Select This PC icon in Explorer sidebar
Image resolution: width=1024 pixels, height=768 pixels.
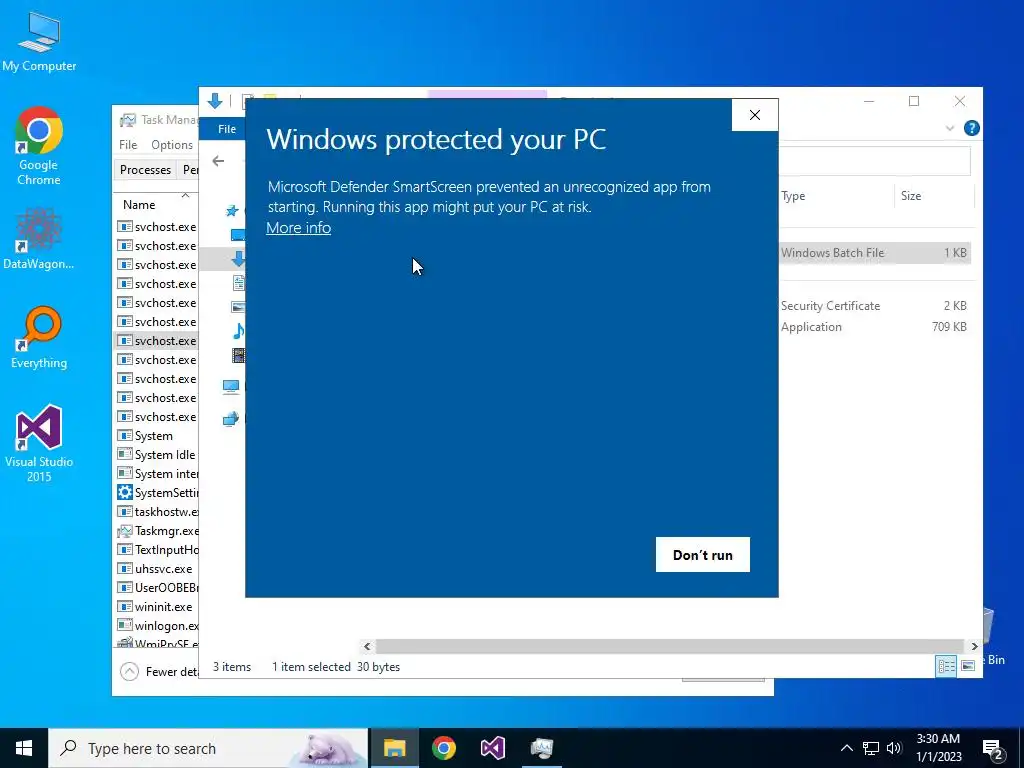pos(231,387)
